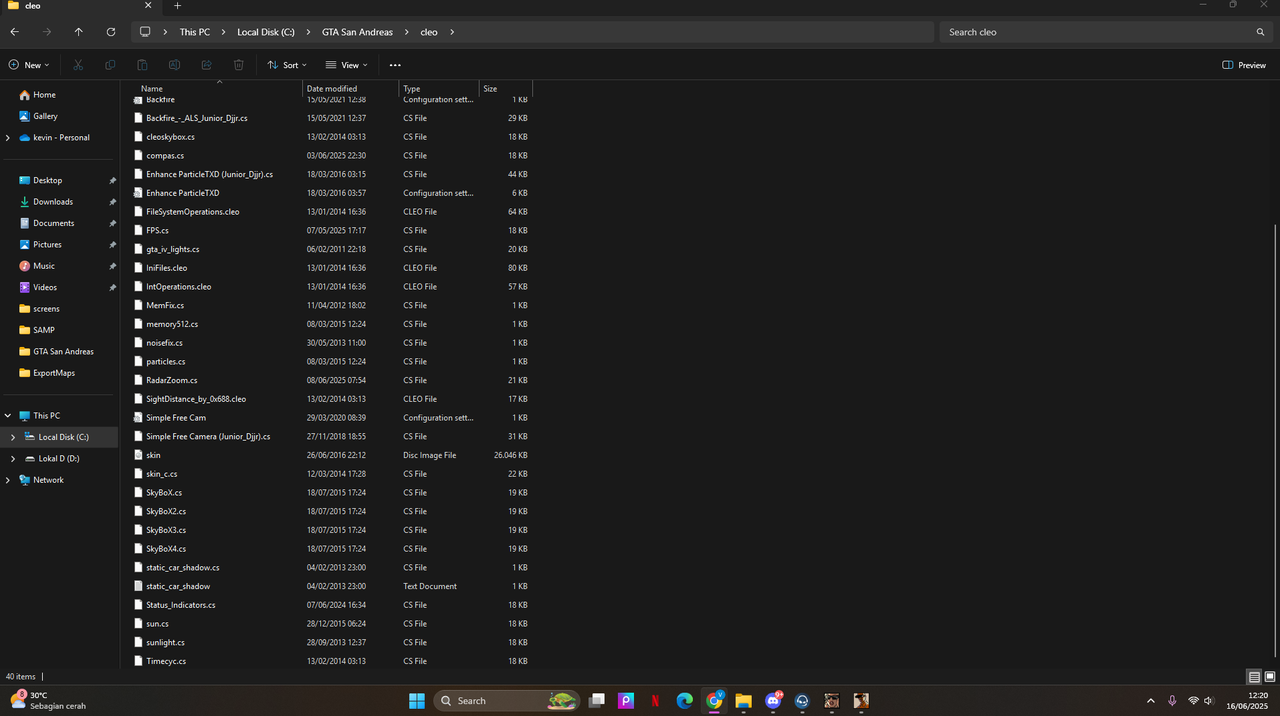The width and height of the screenshot is (1280, 716).
Task: Click the monitor icon in the address bar
Action: pos(145,32)
